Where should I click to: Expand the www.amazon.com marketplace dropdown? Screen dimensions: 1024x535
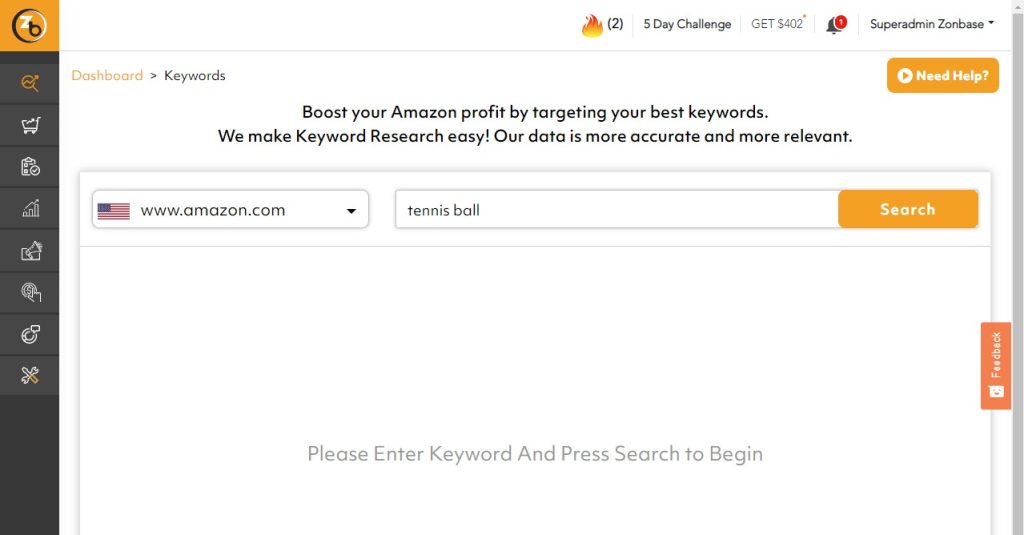click(x=230, y=210)
